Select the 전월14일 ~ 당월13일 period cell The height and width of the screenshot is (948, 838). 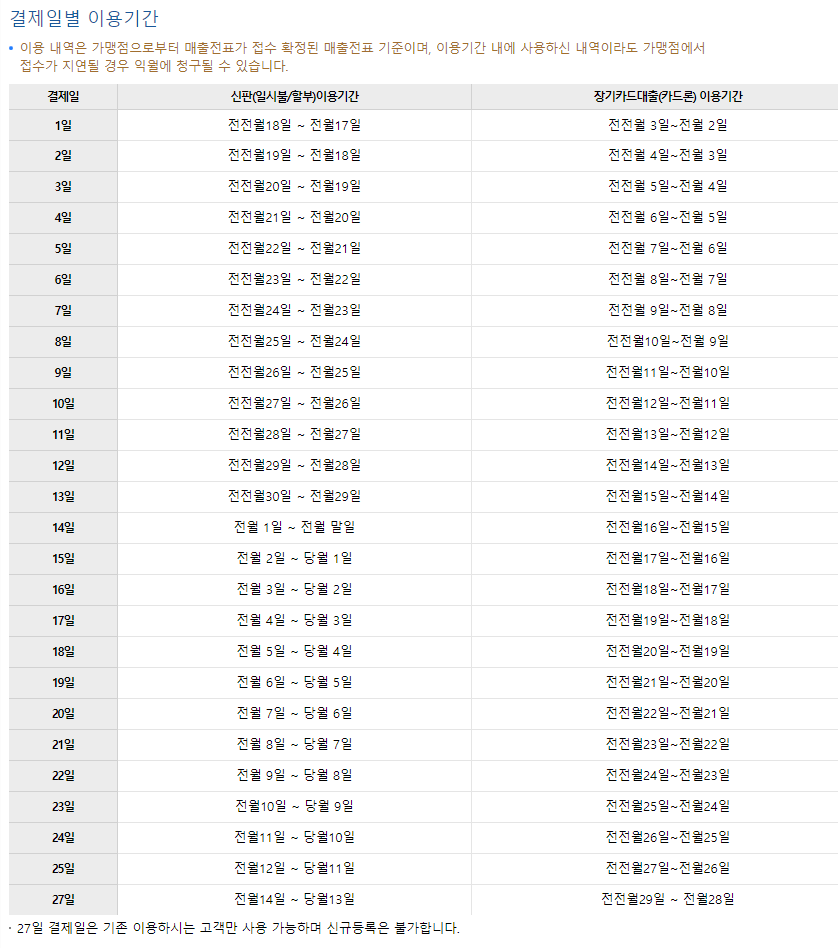point(294,900)
